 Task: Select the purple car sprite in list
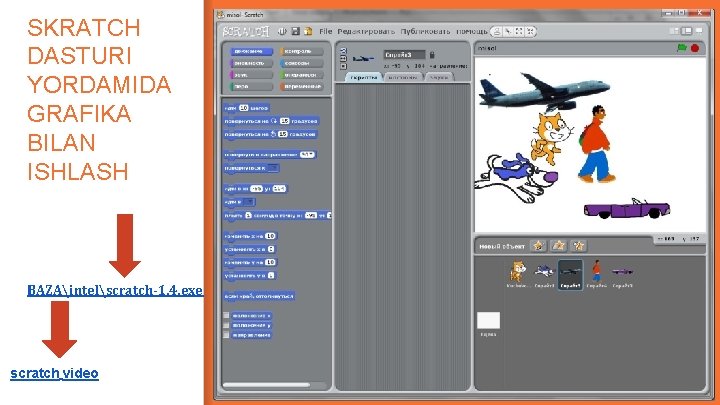pos(622,274)
